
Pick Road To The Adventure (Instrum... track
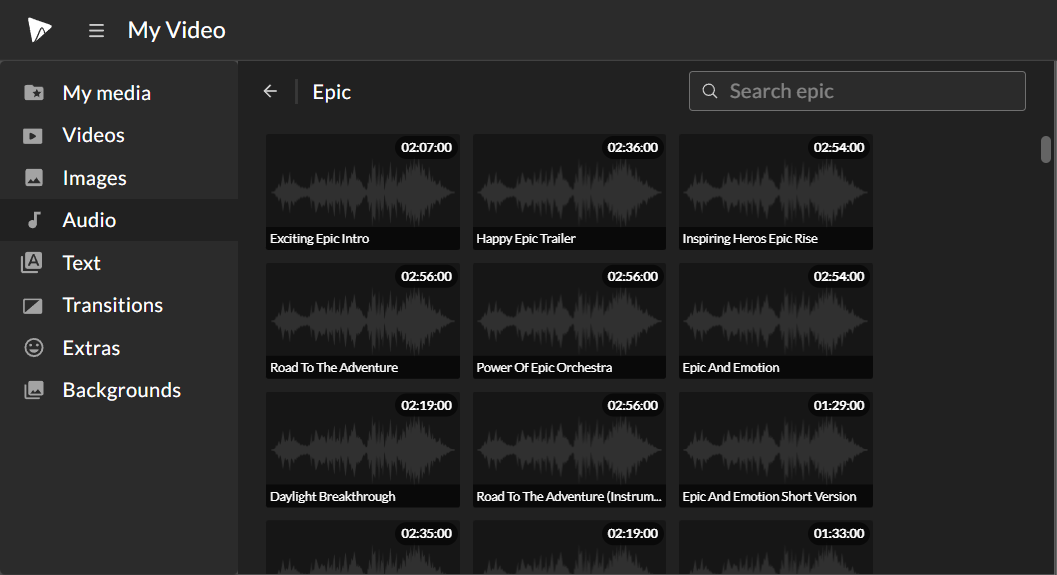pyautogui.click(x=569, y=450)
